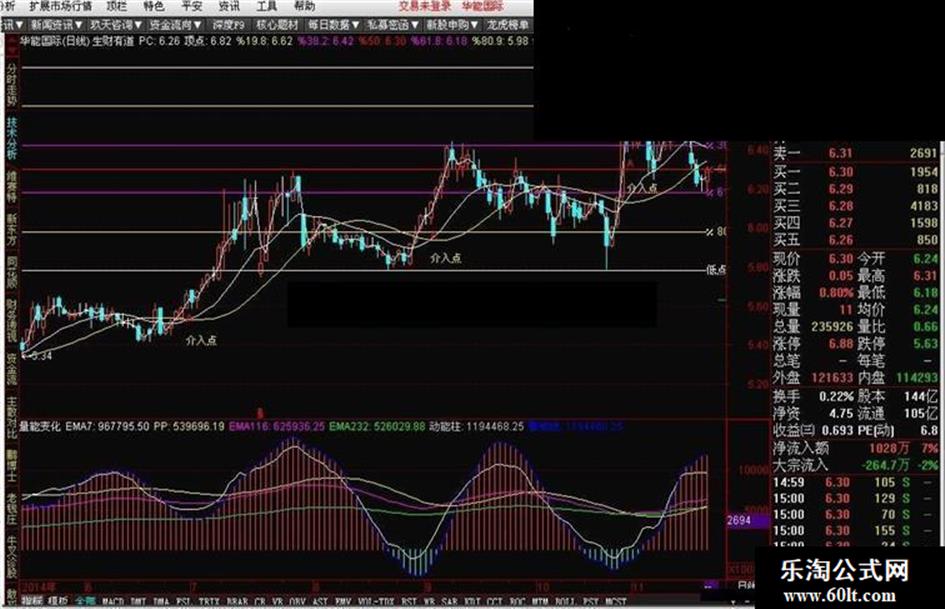
Task: Open the 扩展市场行情 menu
Action: coord(61,6)
